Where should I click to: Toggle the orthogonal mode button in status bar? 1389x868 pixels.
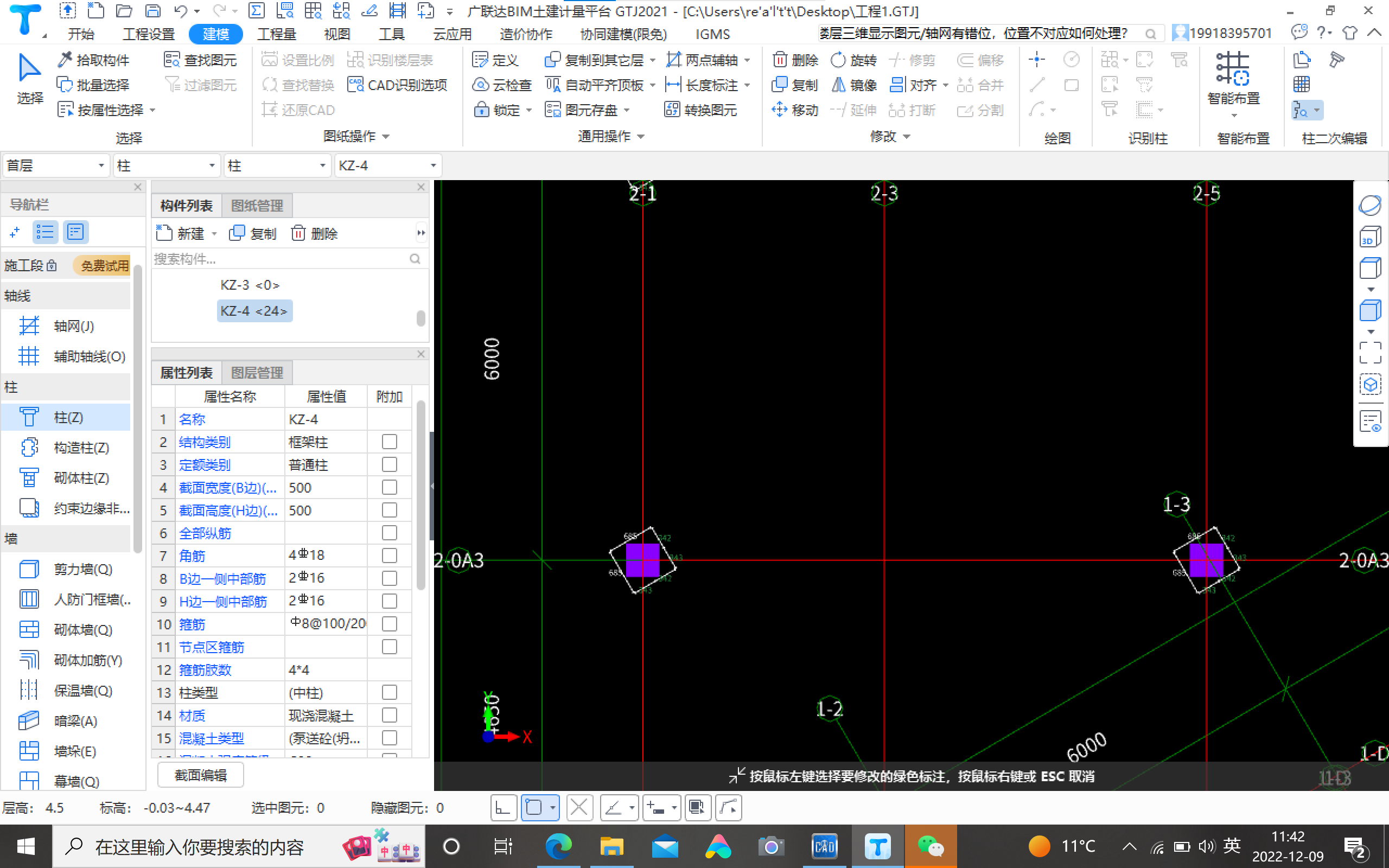point(504,808)
